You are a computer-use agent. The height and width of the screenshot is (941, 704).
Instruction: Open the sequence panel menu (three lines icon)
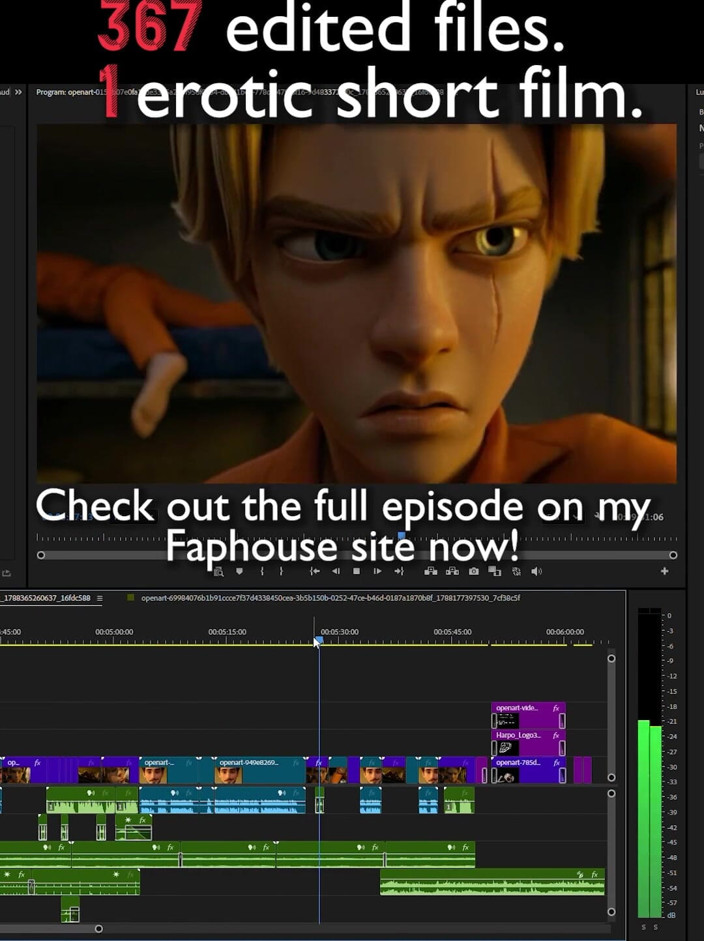tap(100, 598)
